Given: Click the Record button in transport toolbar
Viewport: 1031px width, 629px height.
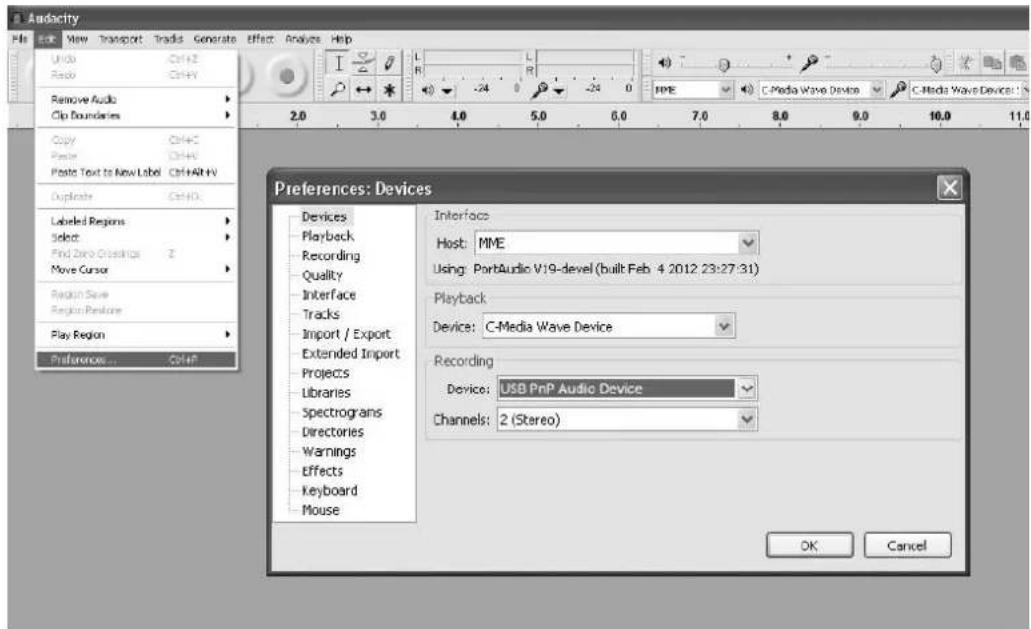Looking at the screenshot, I should point(287,76).
